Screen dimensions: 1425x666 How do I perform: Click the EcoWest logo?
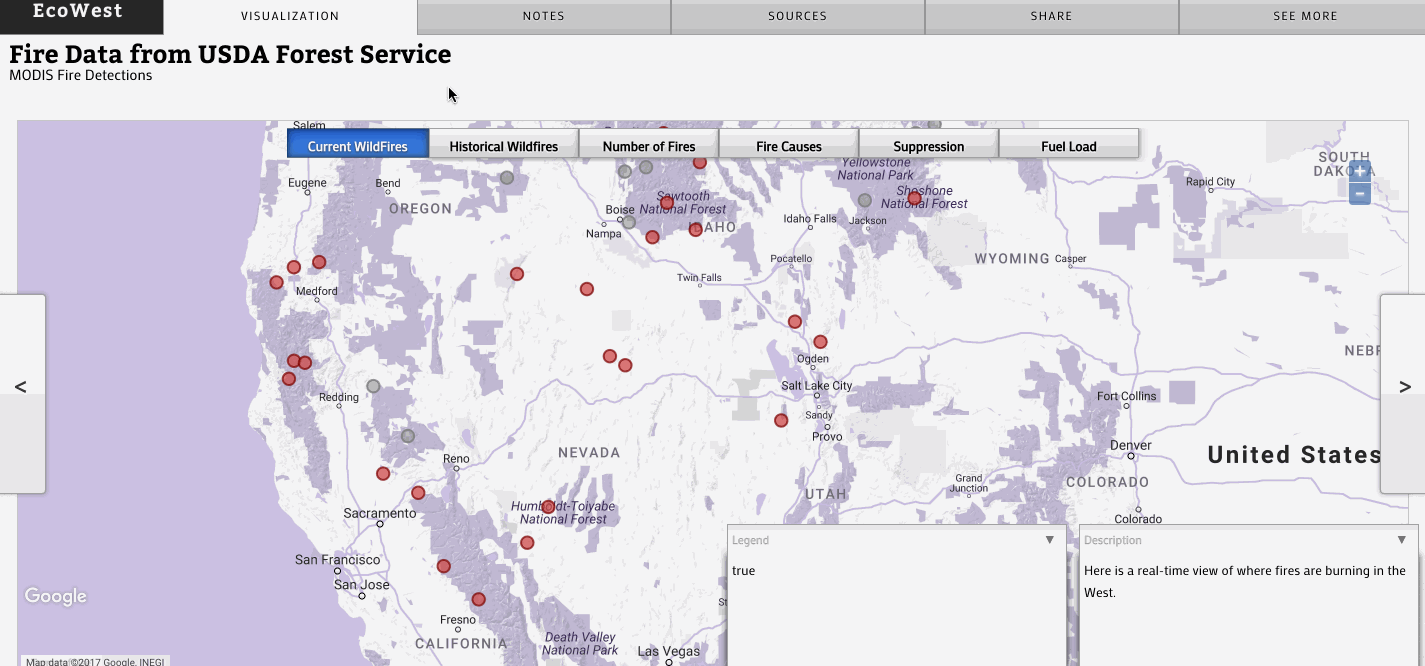tap(78, 12)
